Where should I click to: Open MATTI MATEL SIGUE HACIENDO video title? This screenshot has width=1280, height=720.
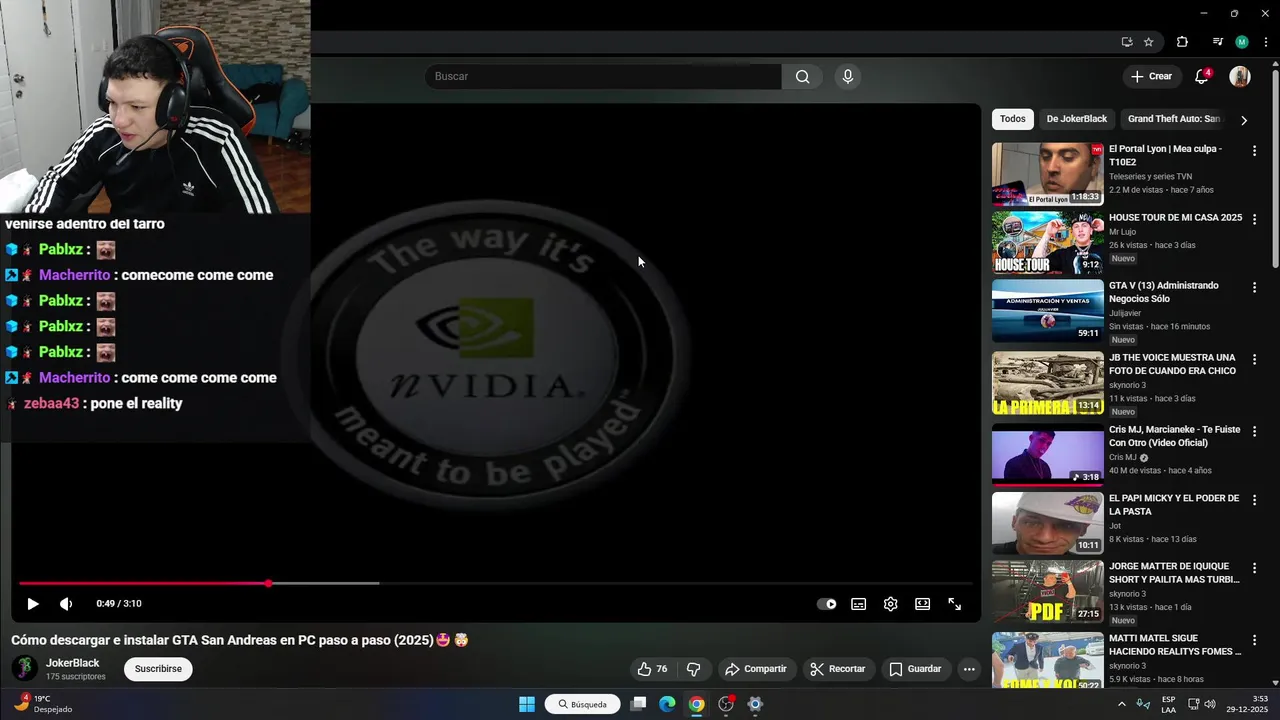pyautogui.click(x=1175, y=645)
